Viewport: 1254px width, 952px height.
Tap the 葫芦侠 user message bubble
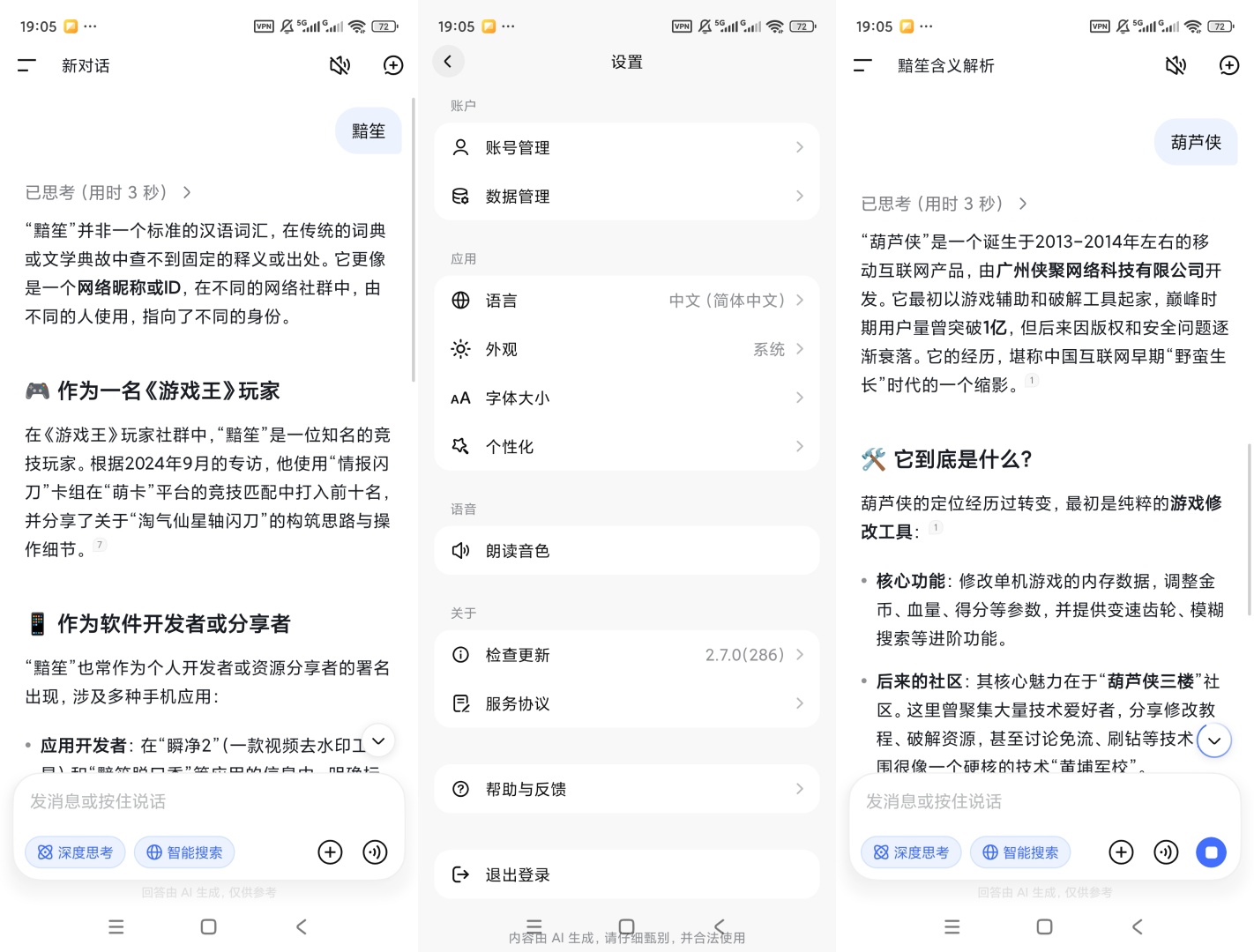pos(1196,142)
